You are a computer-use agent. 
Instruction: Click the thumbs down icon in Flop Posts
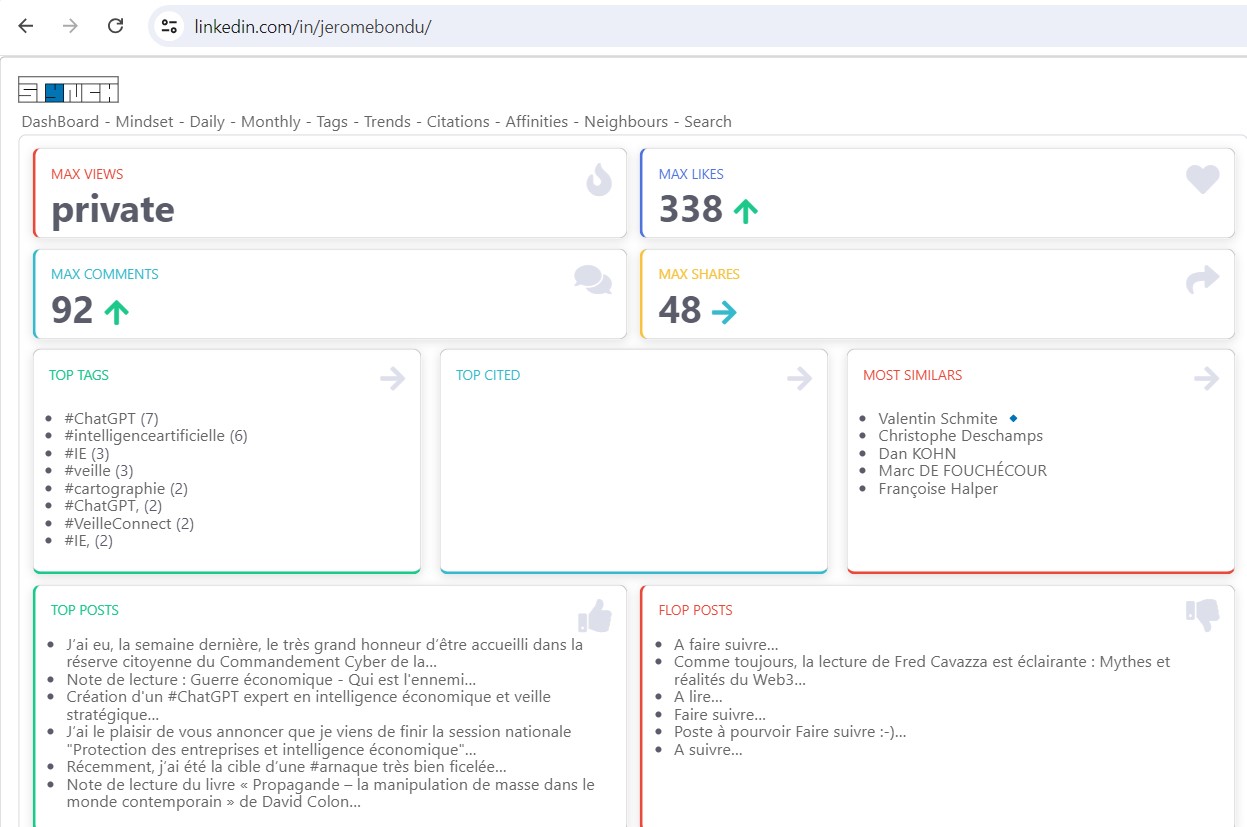pos(1202,616)
